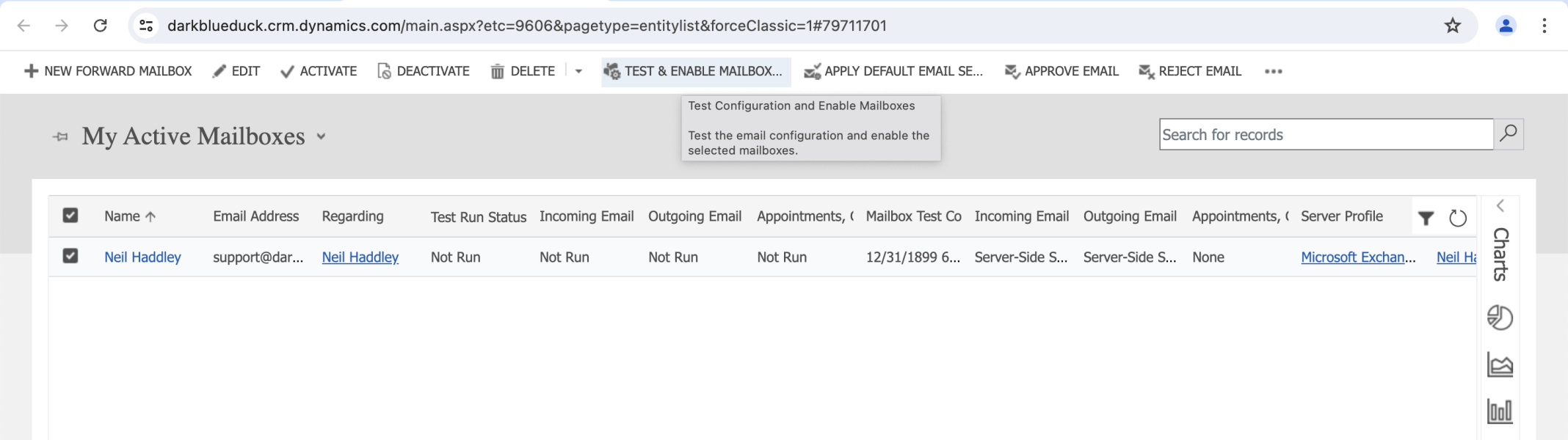This screenshot has width=1568, height=440.
Task: Create a New Forward Mailbox
Action: pyautogui.click(x=108, y=71)
